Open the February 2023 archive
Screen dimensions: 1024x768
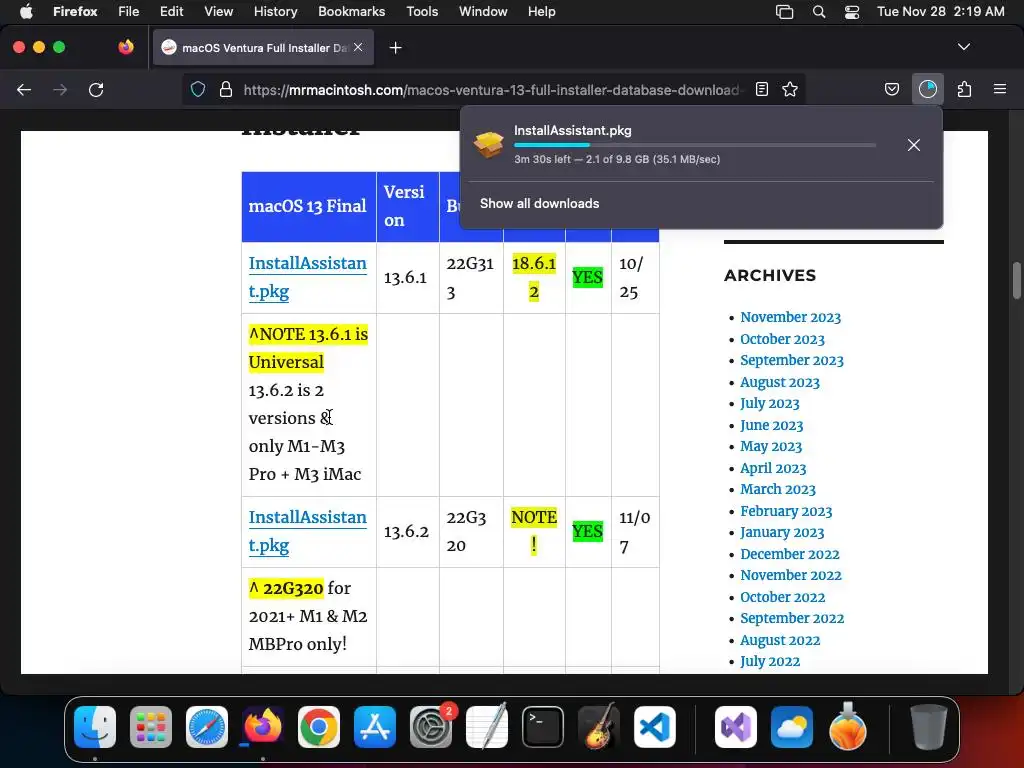(x=786, y=511)
